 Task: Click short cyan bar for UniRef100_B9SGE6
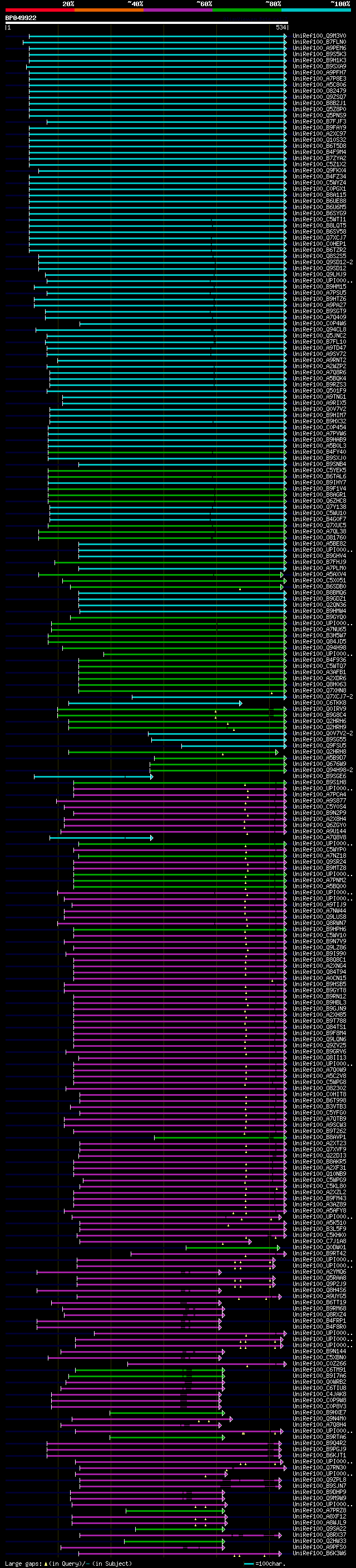click(93, 776)
